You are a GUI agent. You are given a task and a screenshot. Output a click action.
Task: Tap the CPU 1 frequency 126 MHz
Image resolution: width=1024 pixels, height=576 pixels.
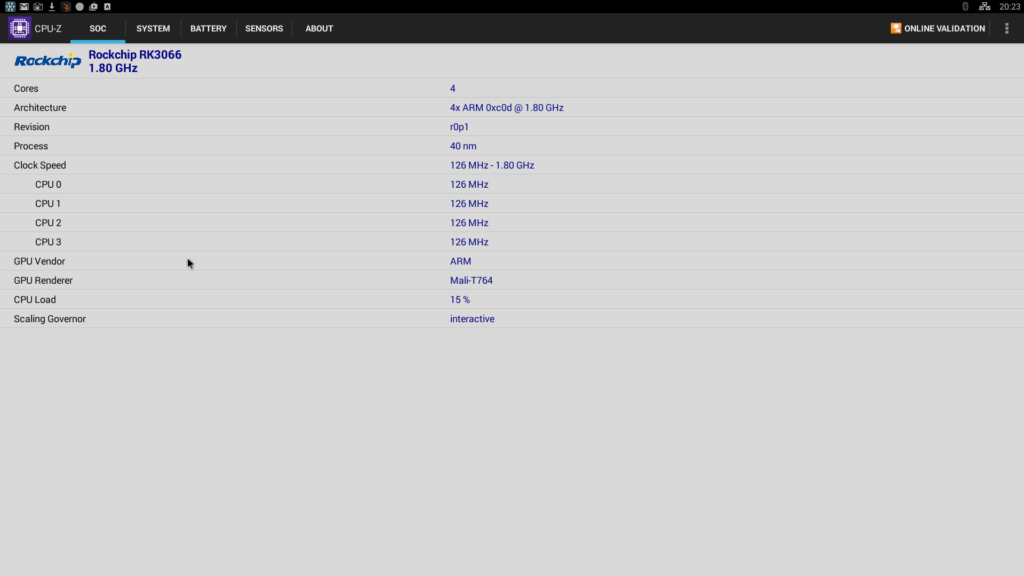coord(469,204)
